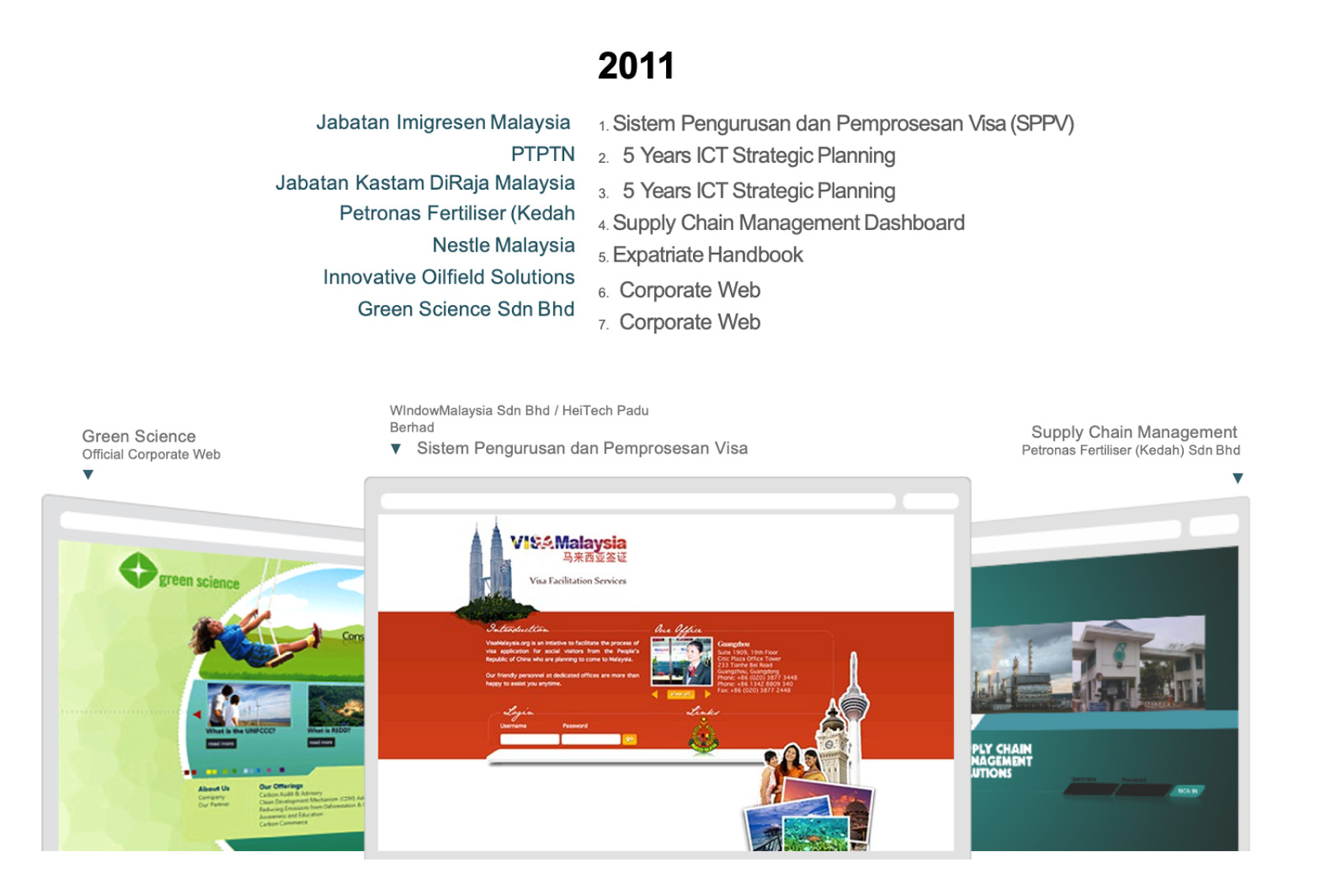Click the colored dots row in Green Science page
The image size is (1317, 896).
[234, 772]
